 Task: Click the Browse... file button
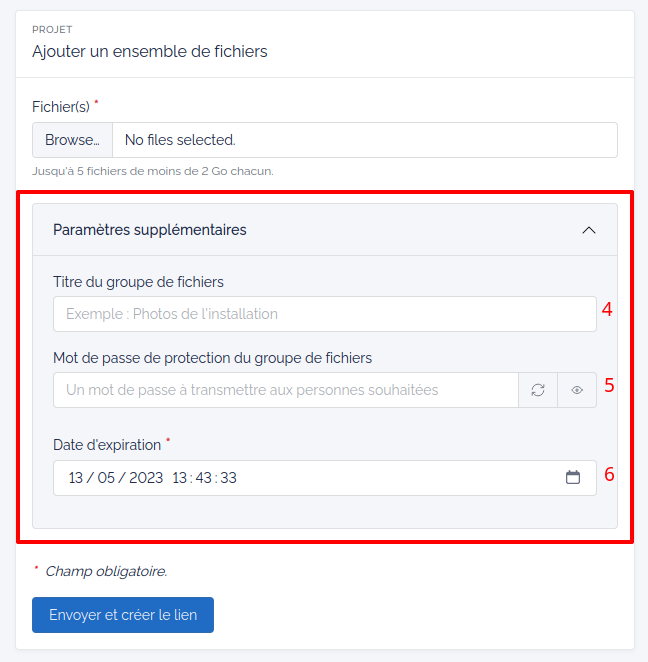(x=73, y=140)
